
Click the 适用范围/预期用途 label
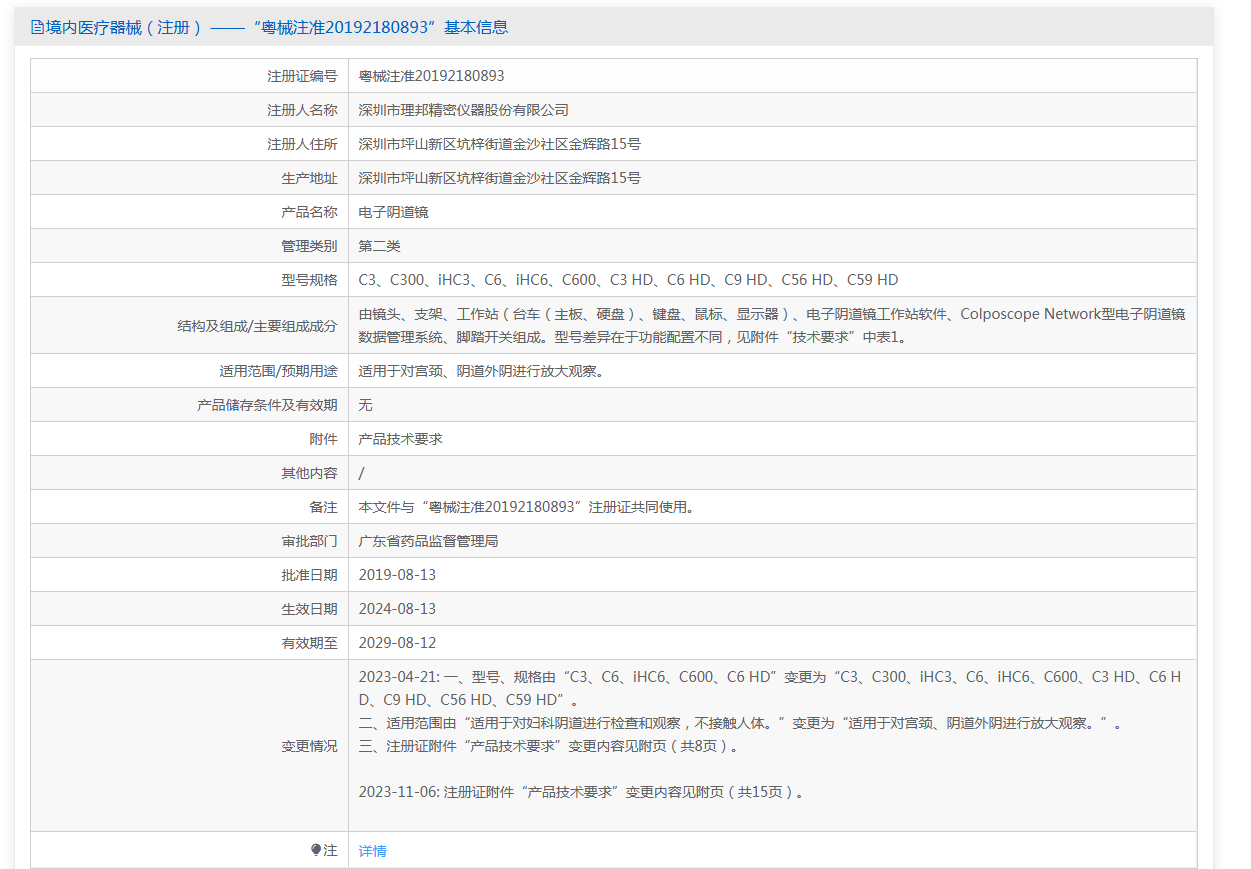[x=278, y=371]
